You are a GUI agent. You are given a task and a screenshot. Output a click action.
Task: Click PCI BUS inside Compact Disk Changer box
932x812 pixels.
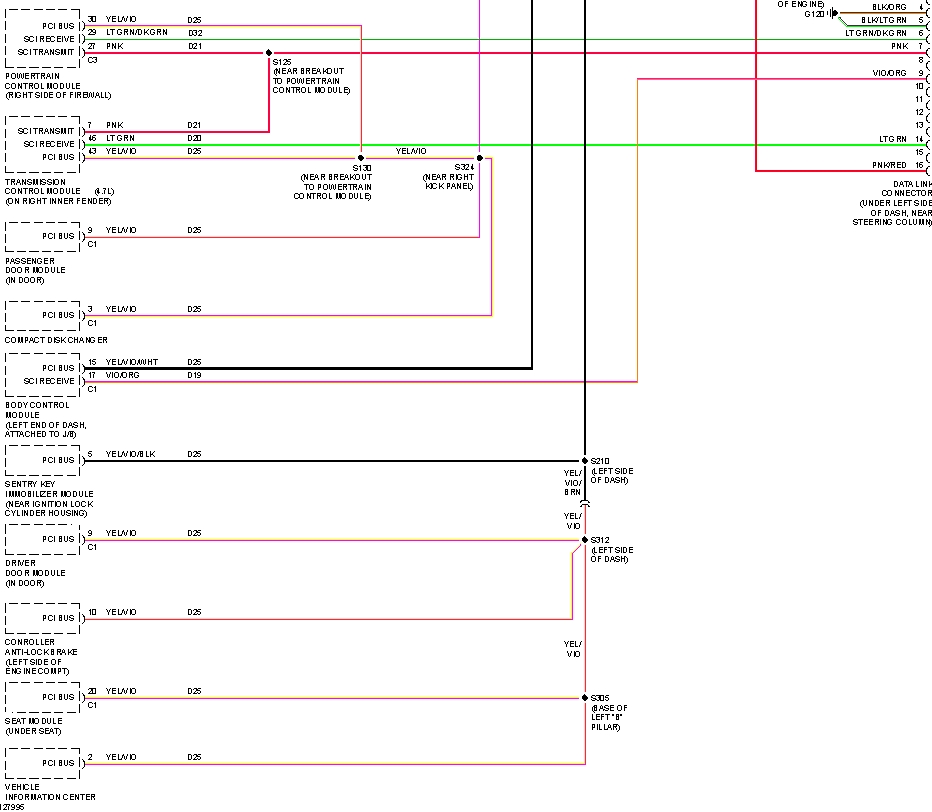click(x=58, y=315)
